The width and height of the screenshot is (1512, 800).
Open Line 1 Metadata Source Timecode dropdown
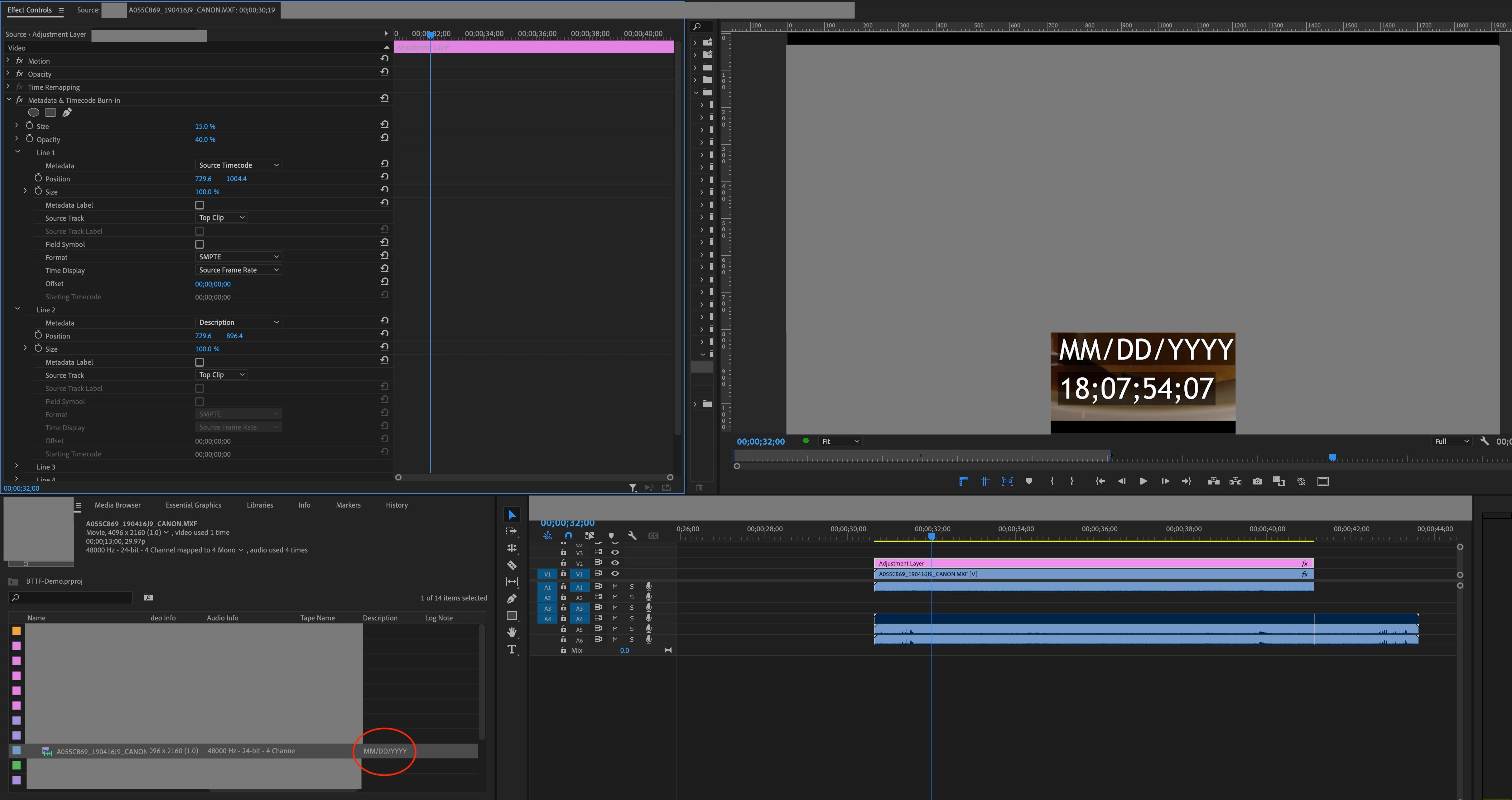pyautogui.click(x=238, y=166)
